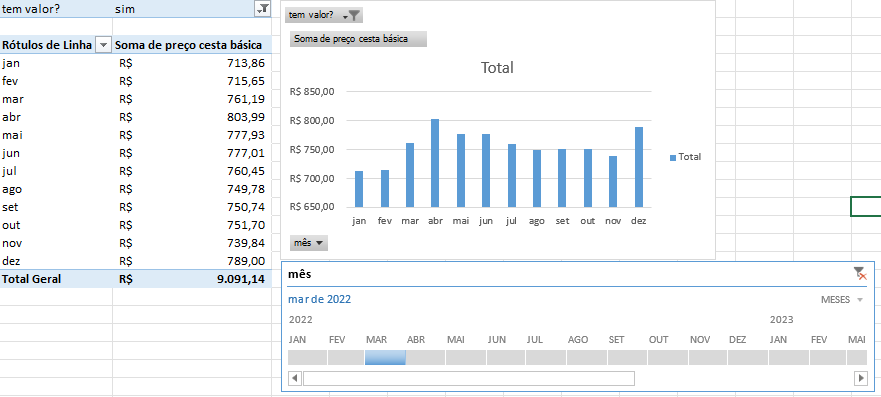Viewport: 881px width, 397px height.
Task: Select the AGO 2022 timeline segment
Action: pos(587,357)
